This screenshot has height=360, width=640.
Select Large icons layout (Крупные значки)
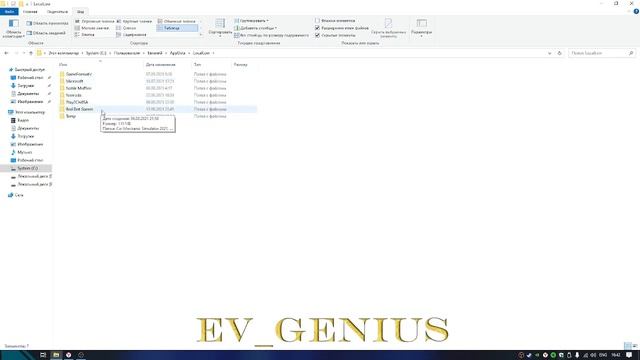[134, 21]
